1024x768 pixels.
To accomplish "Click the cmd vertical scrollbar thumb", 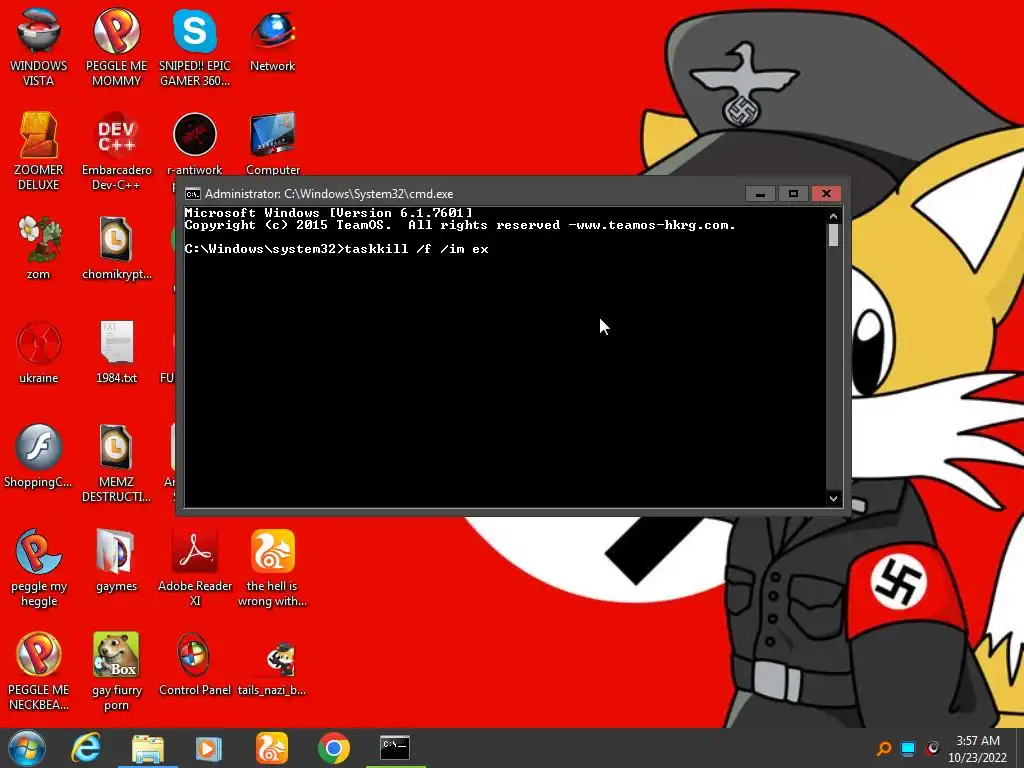I will click(833, 235).
